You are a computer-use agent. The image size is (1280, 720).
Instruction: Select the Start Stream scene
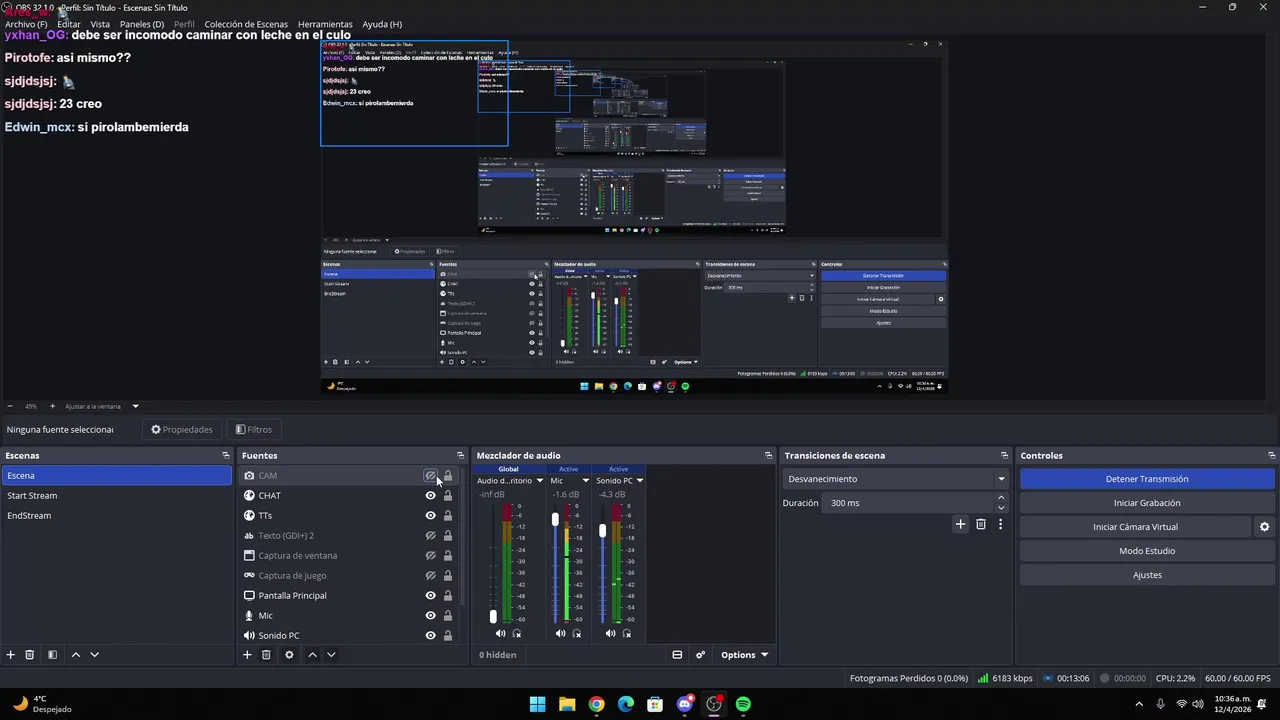(117, 496)
